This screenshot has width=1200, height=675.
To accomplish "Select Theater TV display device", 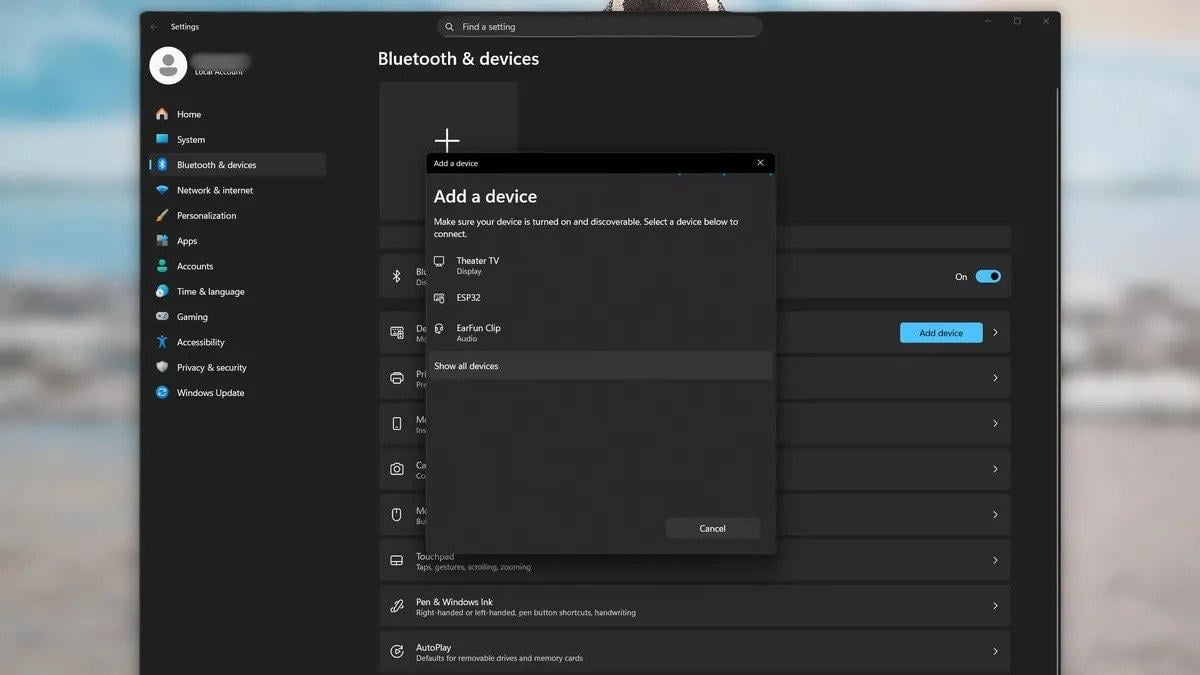I will click(478, 265).
